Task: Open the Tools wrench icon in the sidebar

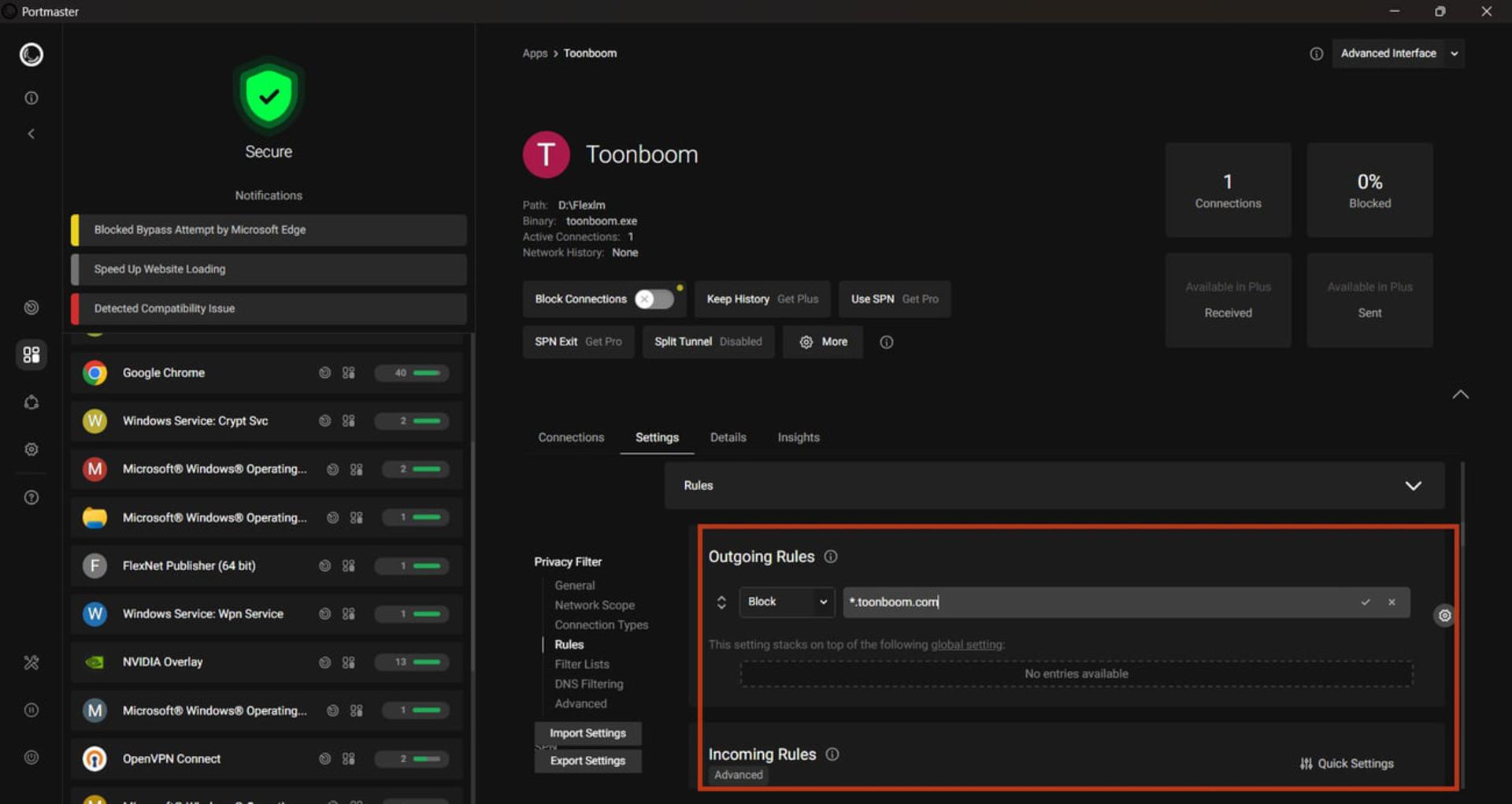Action: click(31, 662)
